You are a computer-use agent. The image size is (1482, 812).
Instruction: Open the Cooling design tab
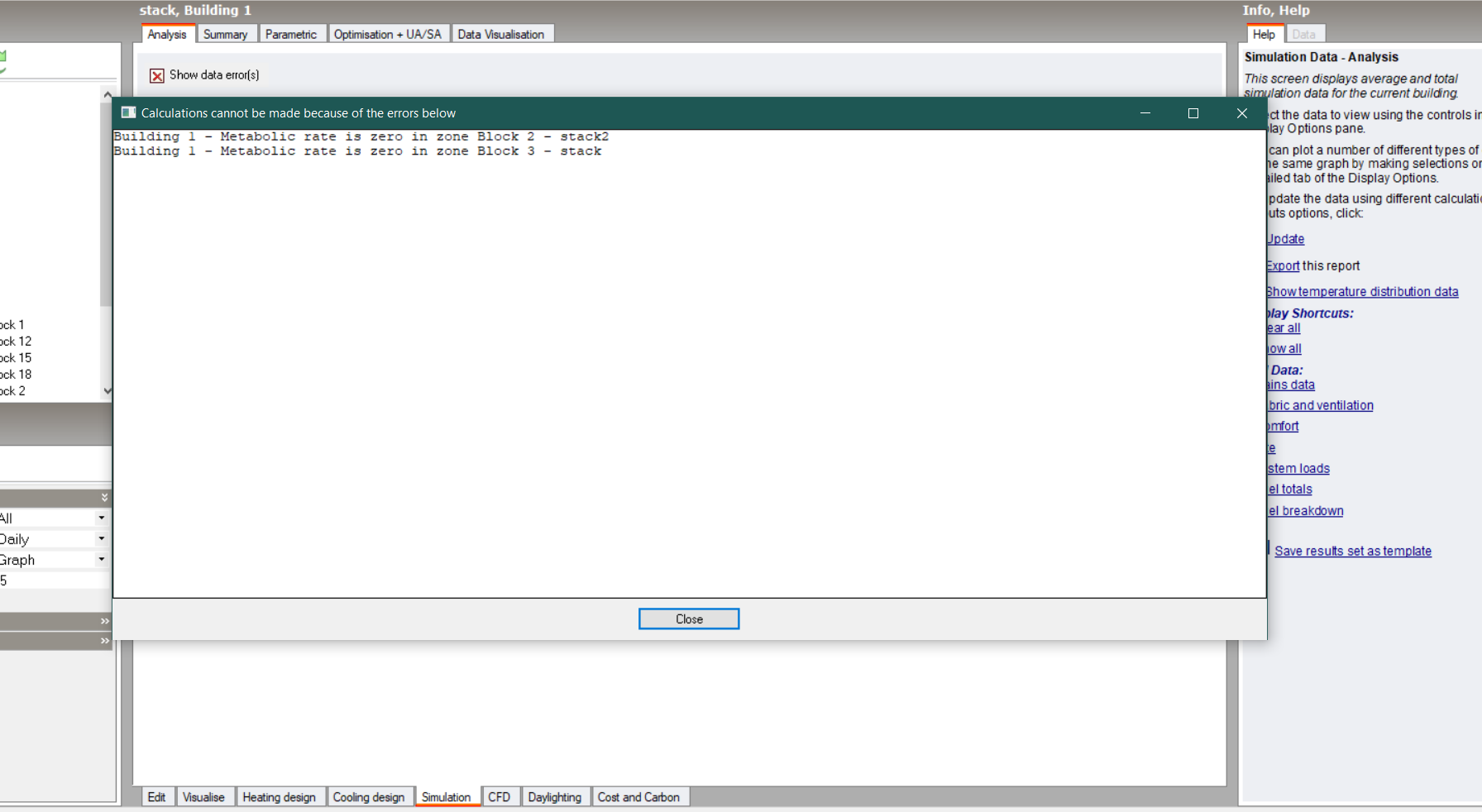point(369,797)
